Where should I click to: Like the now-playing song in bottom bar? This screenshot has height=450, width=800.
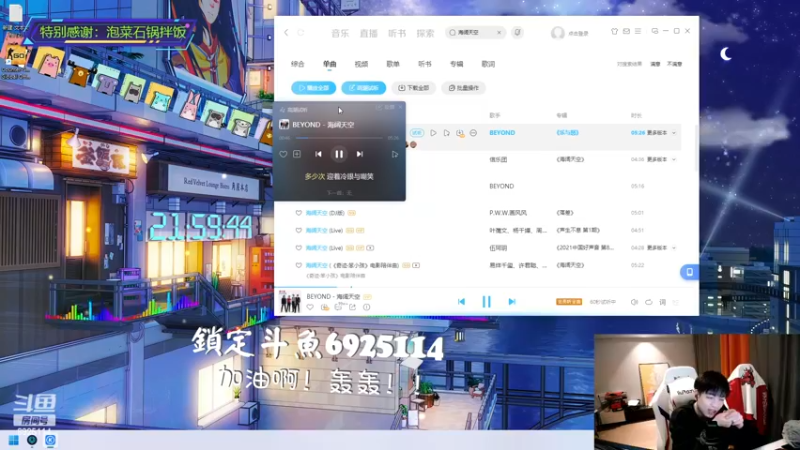(x=310, y=307)
